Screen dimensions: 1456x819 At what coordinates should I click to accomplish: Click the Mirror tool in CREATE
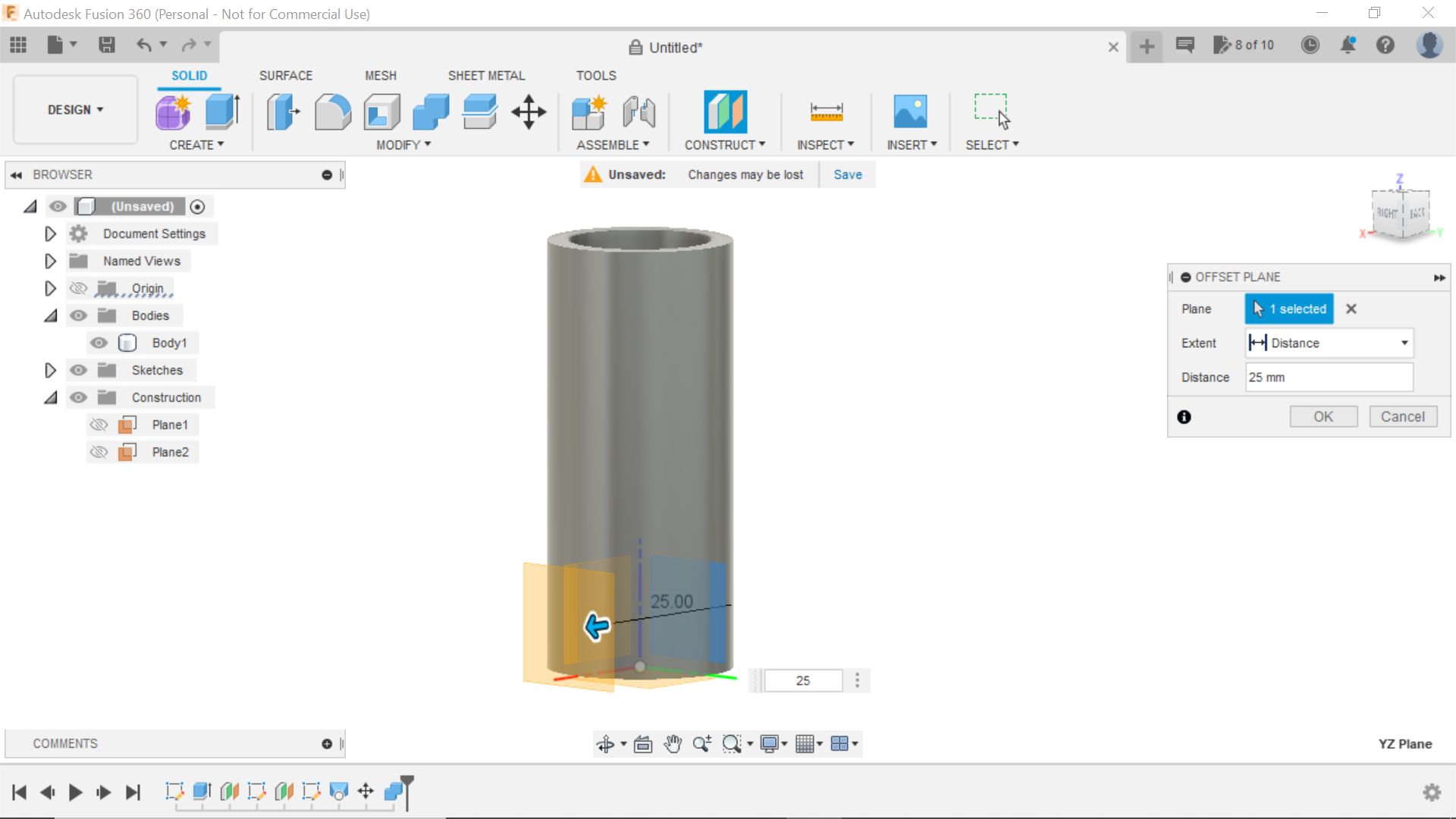pyautogui.click(x=196, y=145)
